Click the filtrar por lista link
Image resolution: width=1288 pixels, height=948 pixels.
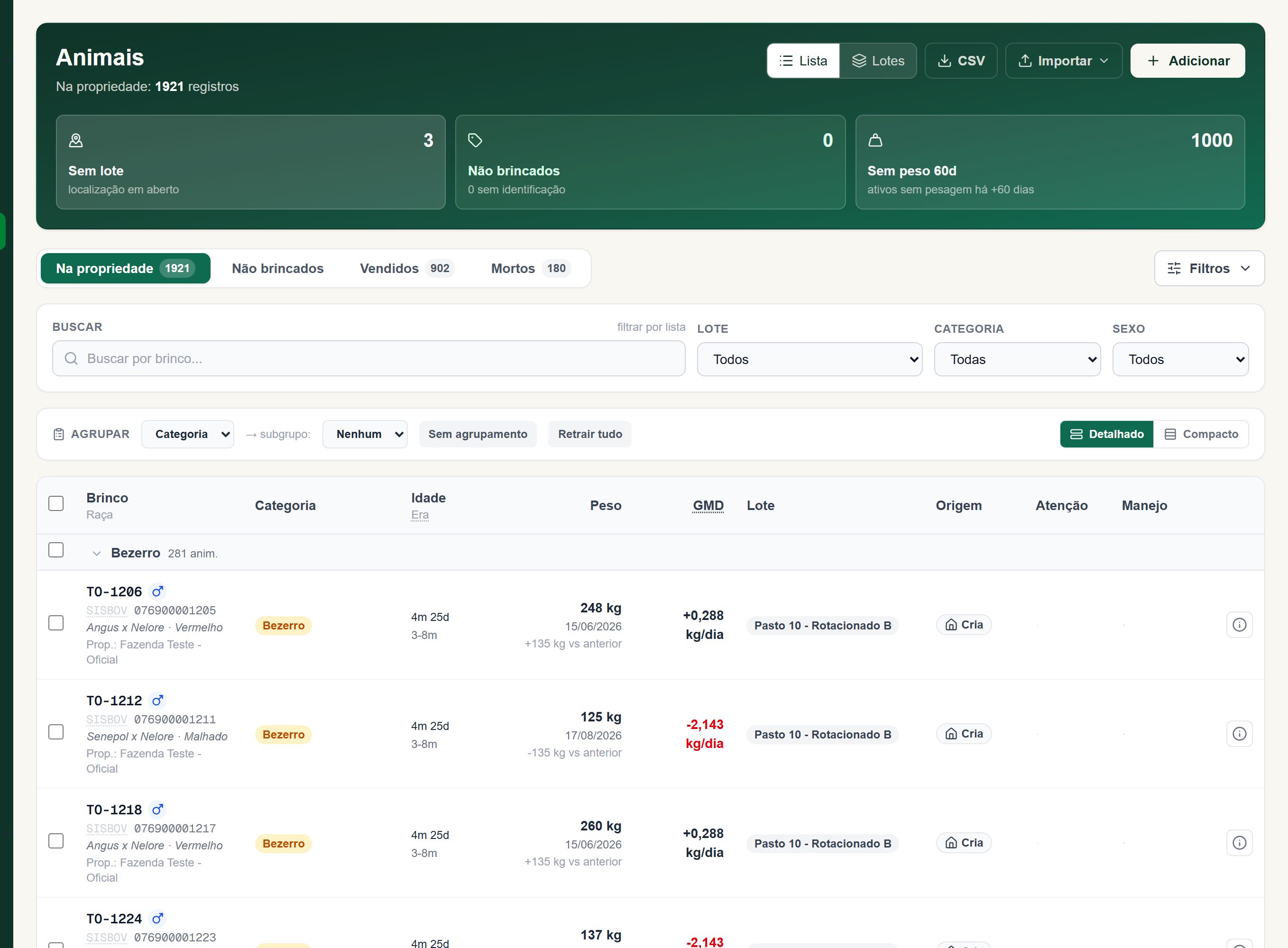(651, 327)
